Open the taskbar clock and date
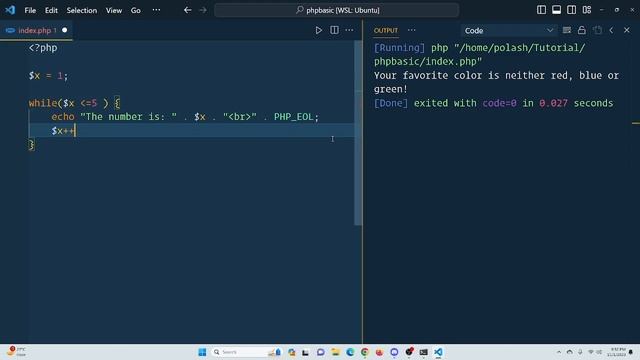This screenshot has width=640, height=360. pos(616,352)
